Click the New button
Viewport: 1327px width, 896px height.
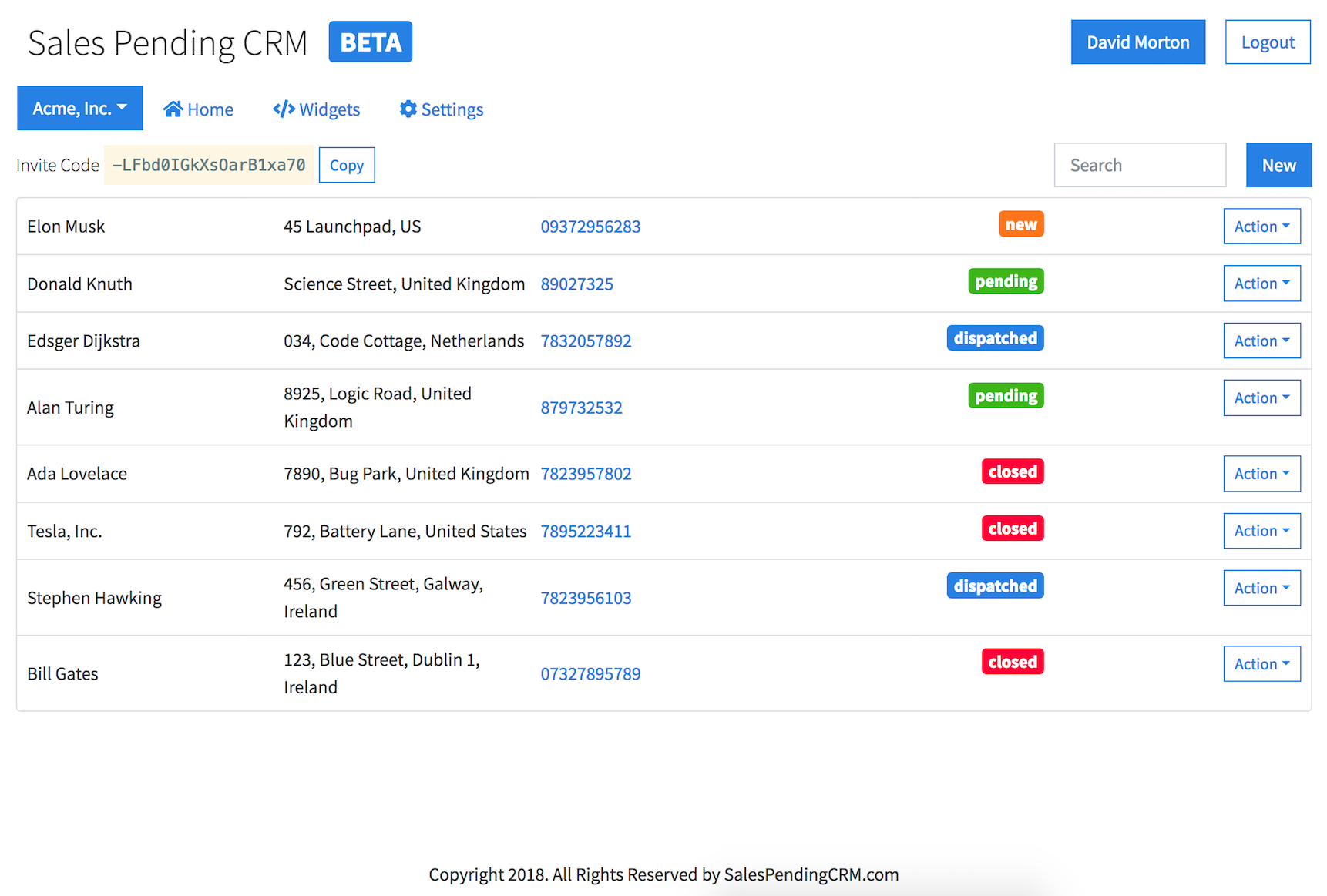[x=1278, y=164]
